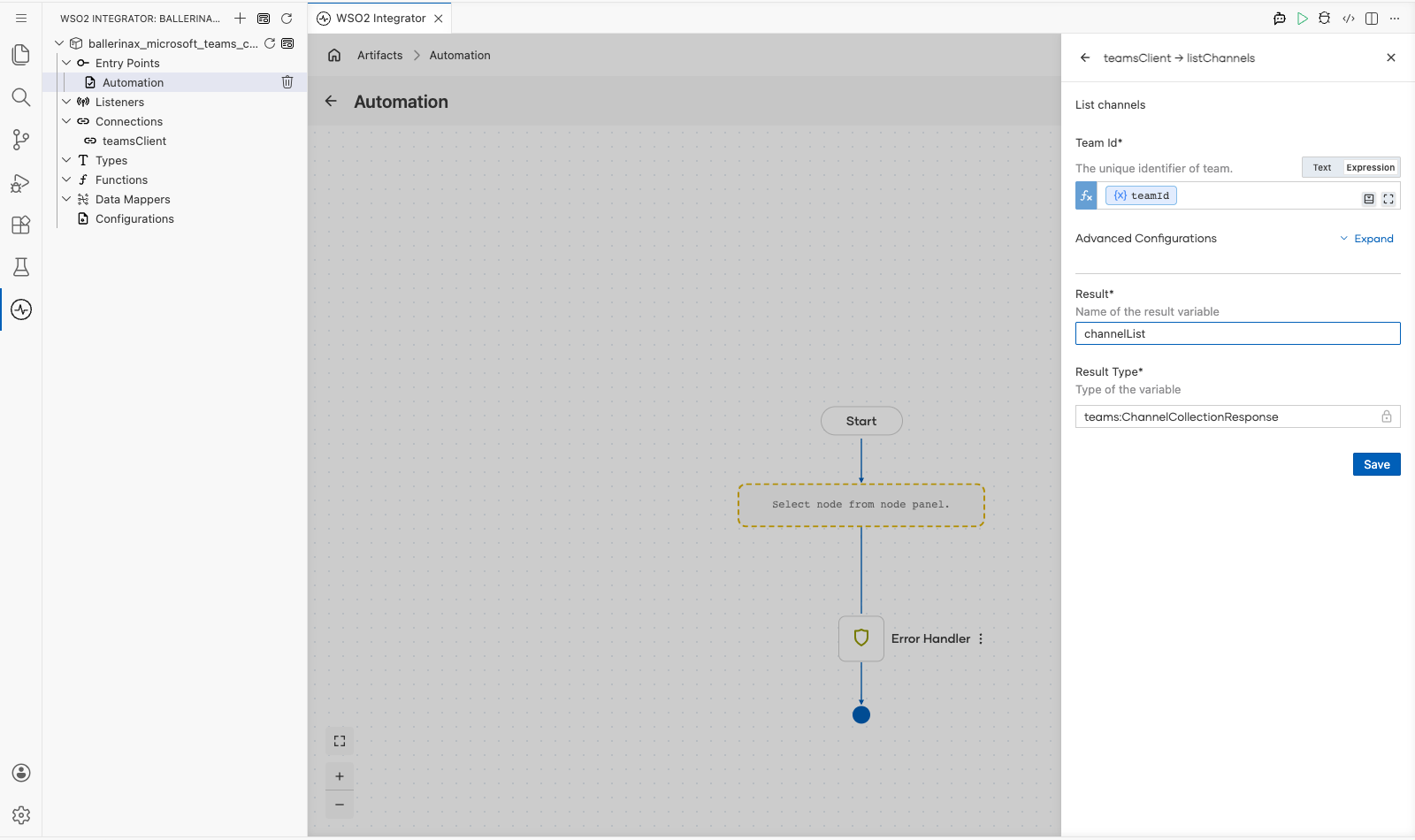
Task: Click the end circle node on canvas
Action: 861,714
